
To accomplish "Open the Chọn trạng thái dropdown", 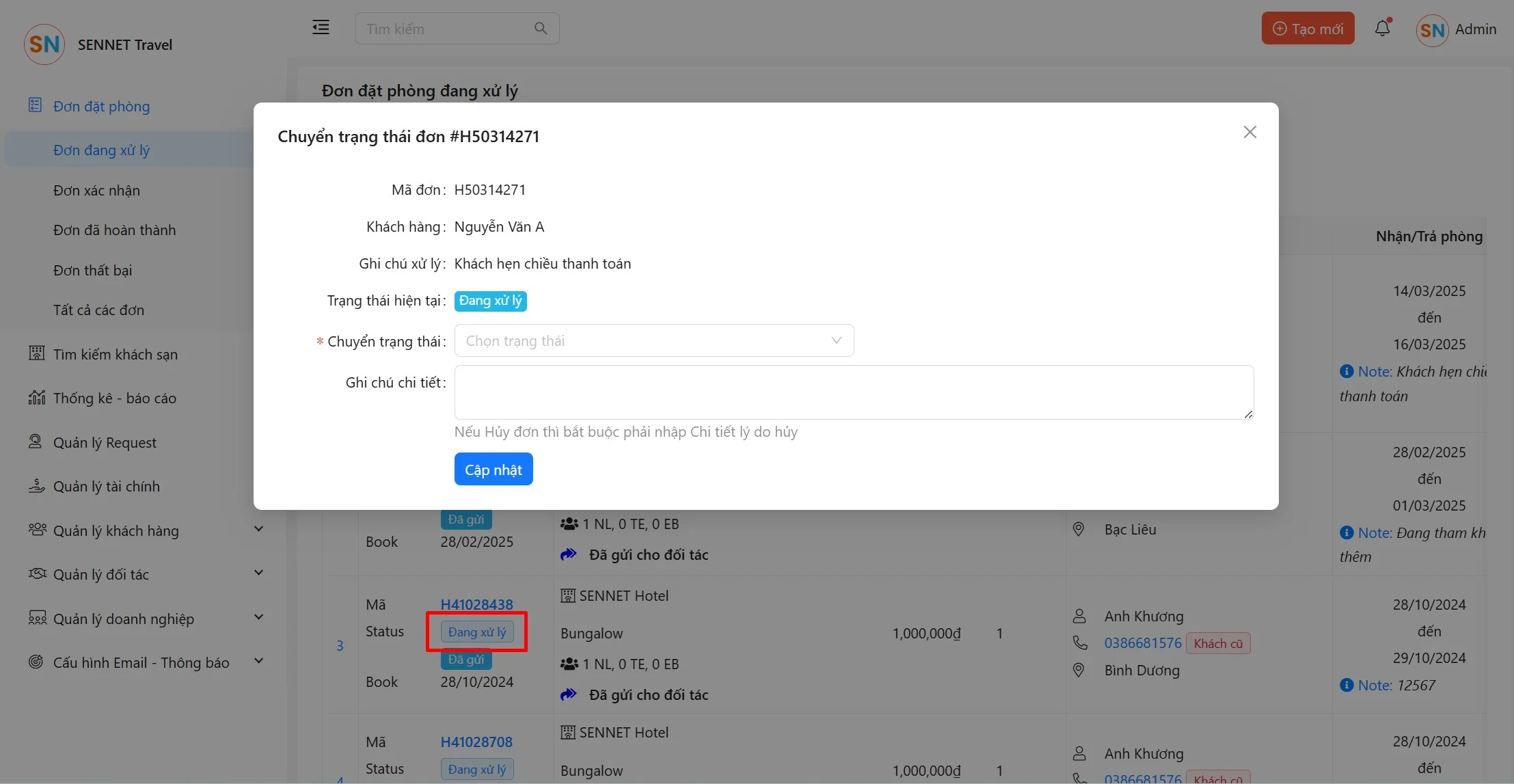I will click(653, 340).
